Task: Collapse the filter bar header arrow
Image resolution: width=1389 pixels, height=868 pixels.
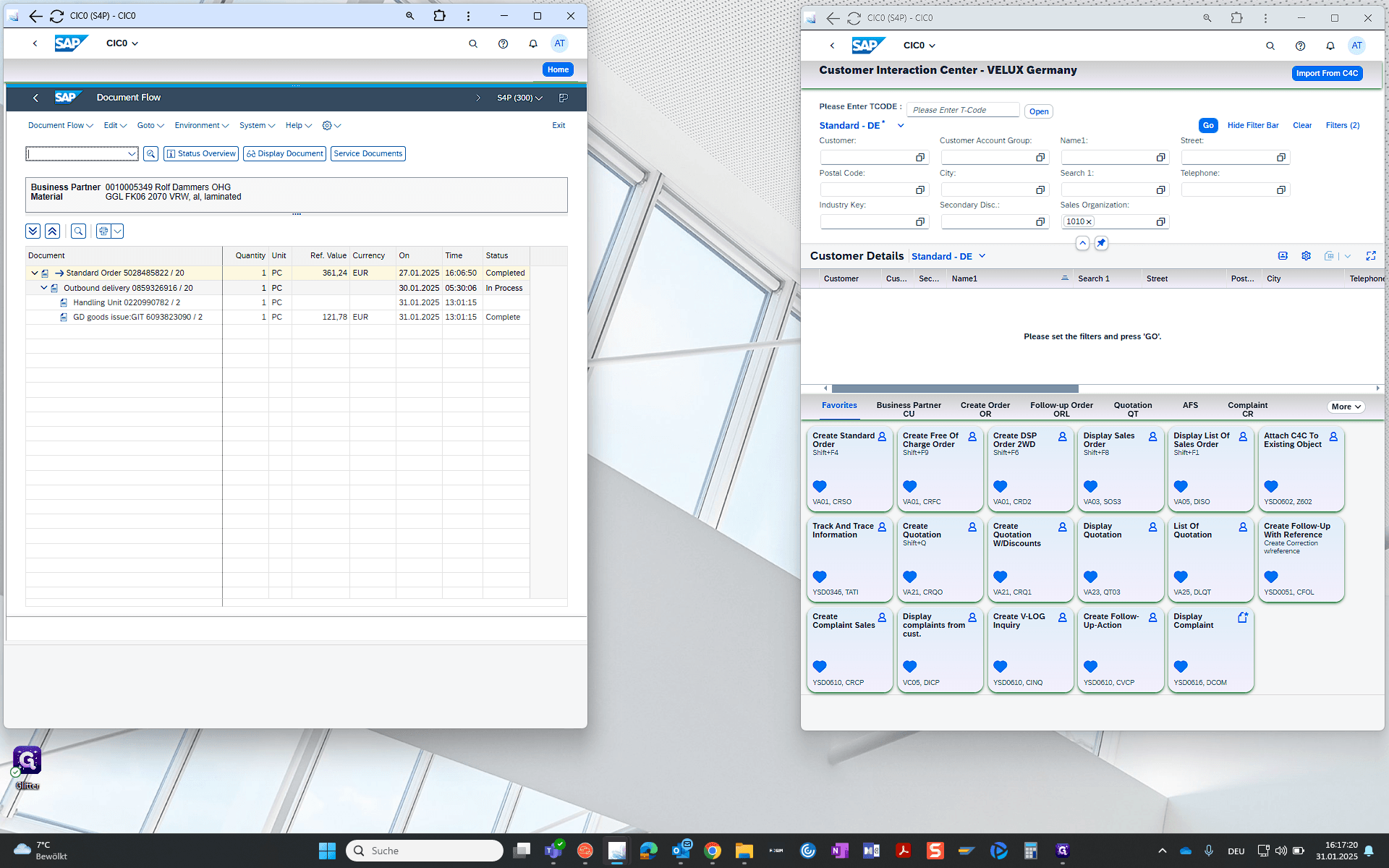Action: point(1082,243)
